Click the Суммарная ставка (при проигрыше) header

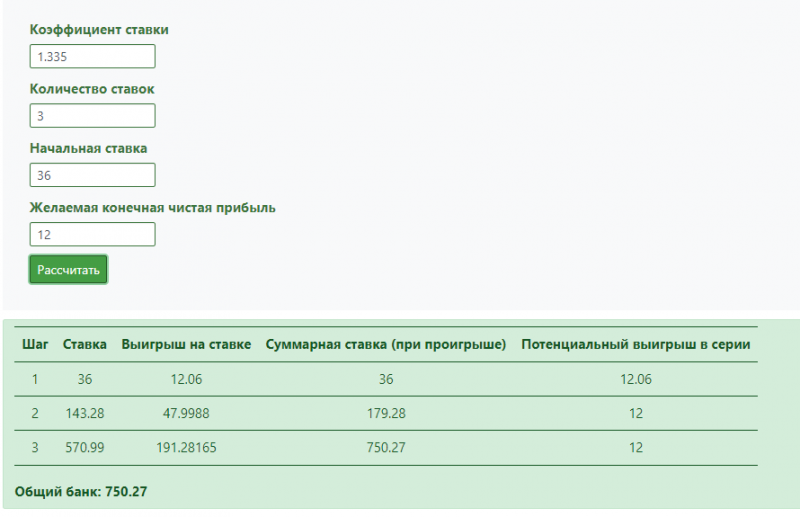[386, 344]
